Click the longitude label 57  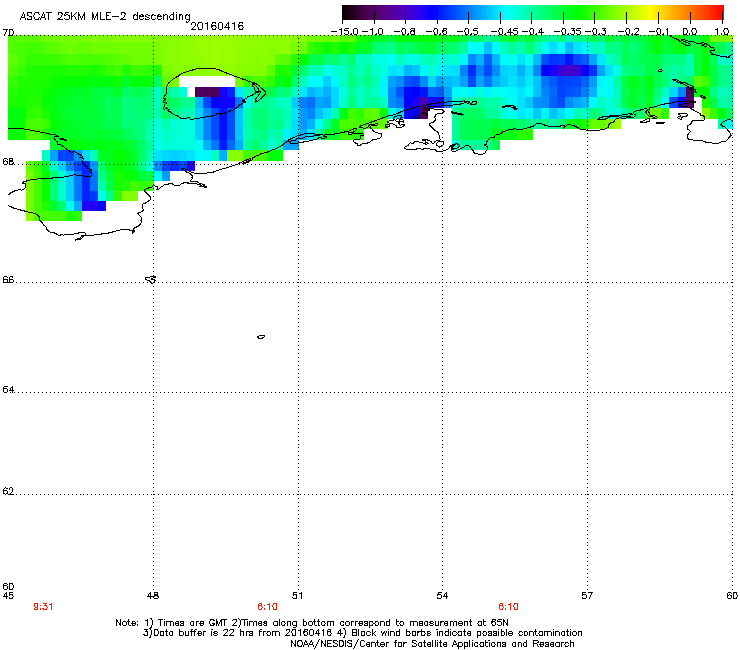587,596
